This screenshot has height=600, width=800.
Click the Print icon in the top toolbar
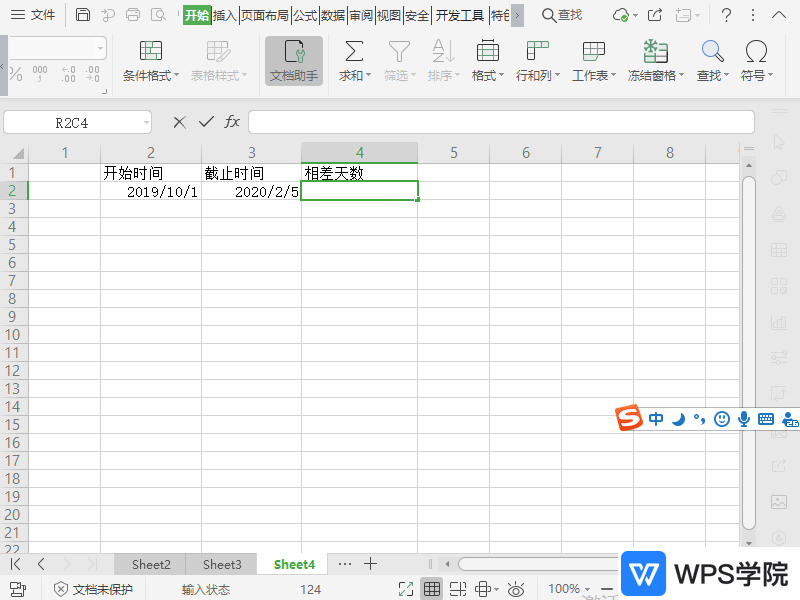click(133, 15)
